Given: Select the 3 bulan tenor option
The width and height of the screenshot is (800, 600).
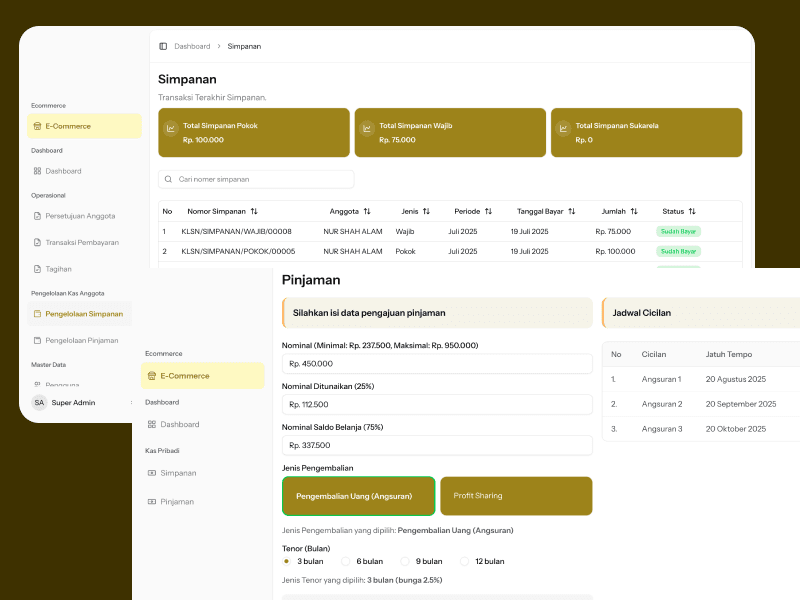Looking at the screenshot, I should pyautogui.click(x=287, y=561).
